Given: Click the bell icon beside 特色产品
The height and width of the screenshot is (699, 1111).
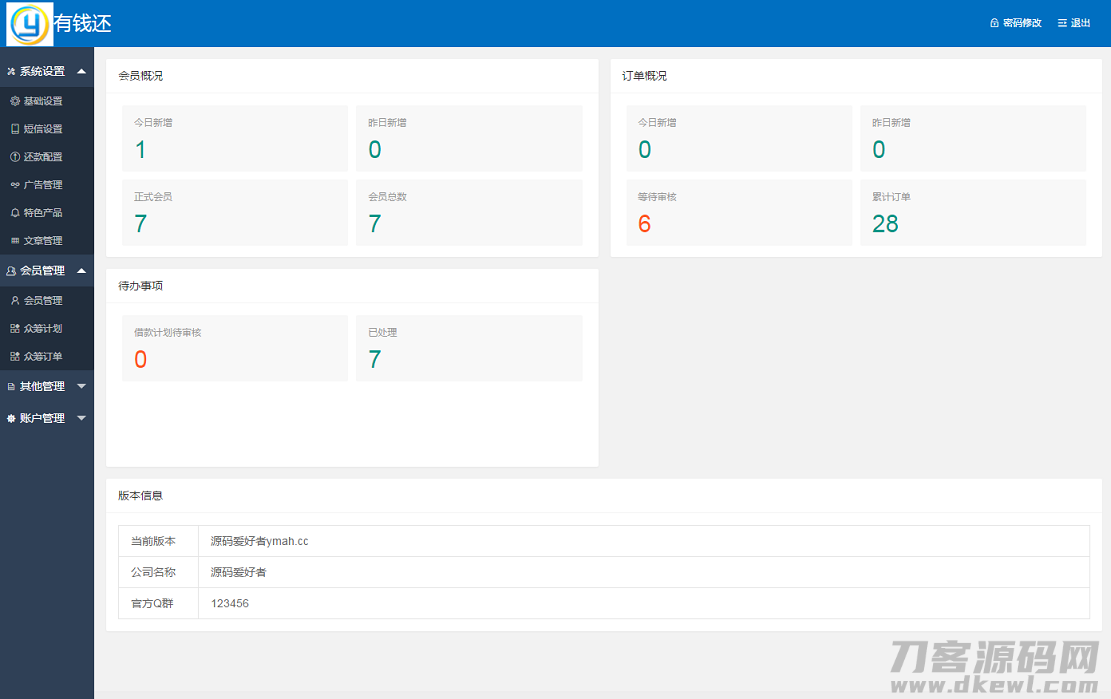Looking at the screenshot, I should coord(15,213).
